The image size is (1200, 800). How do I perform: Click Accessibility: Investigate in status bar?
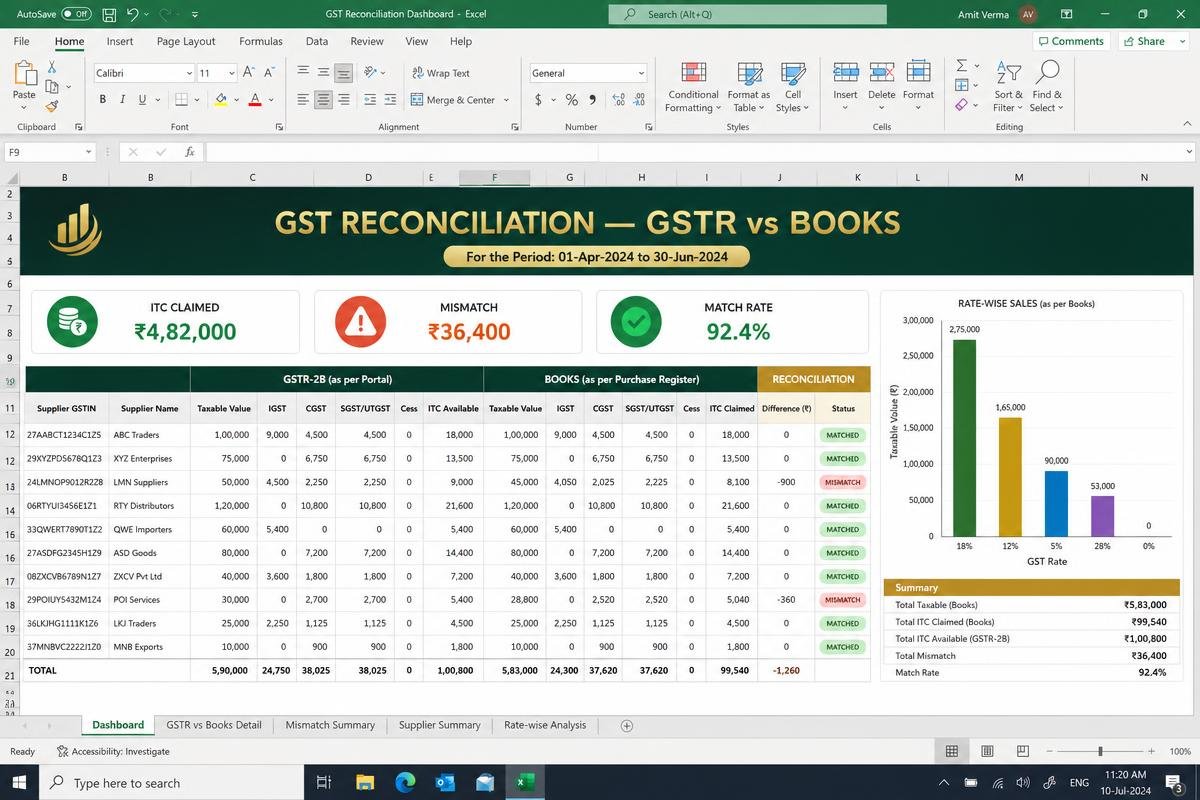click(113, 751)
